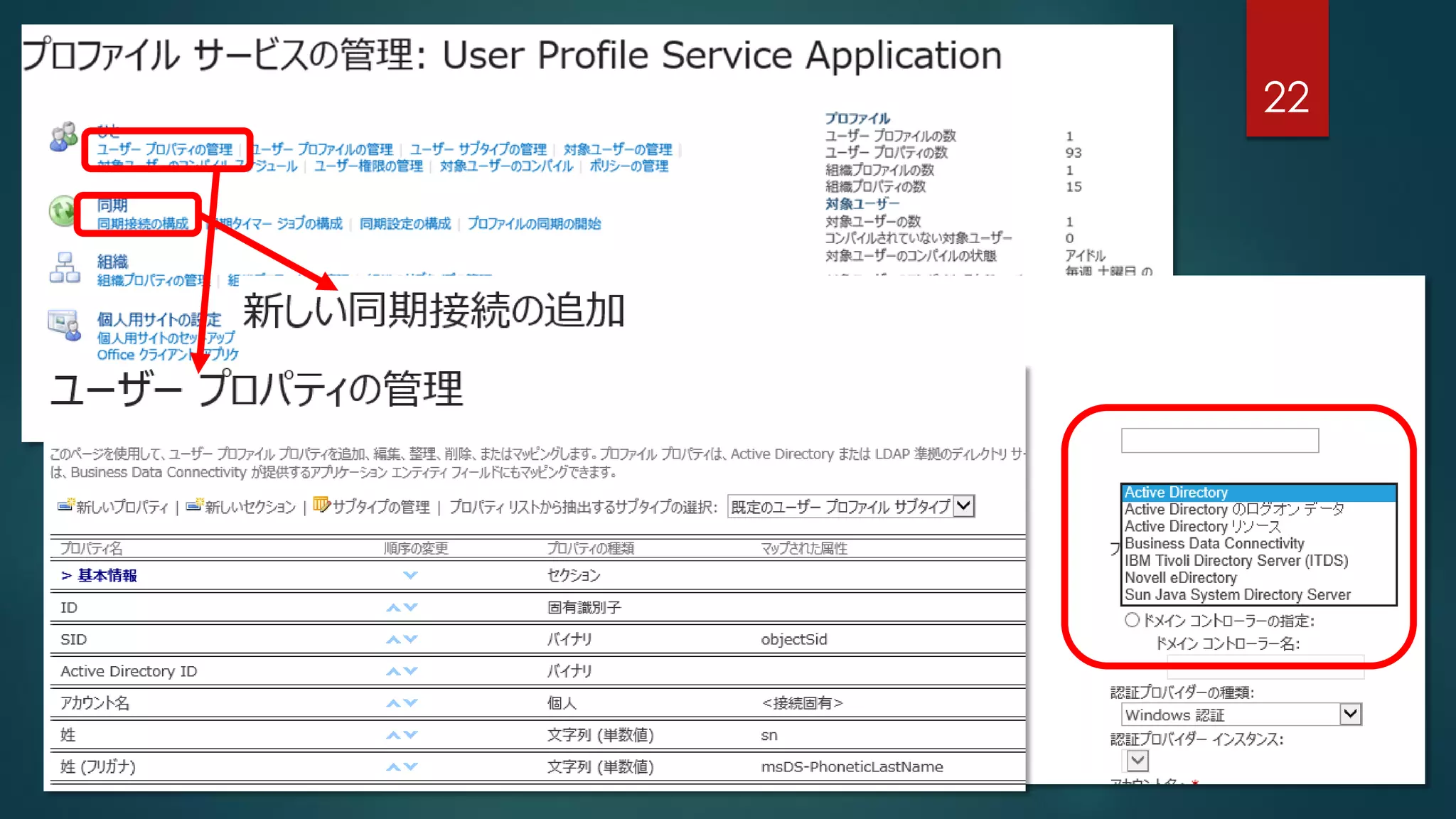Click プロファイルの同期の開始 link
The width and height of the screenshot is (1456, 819).
[533, 224]
